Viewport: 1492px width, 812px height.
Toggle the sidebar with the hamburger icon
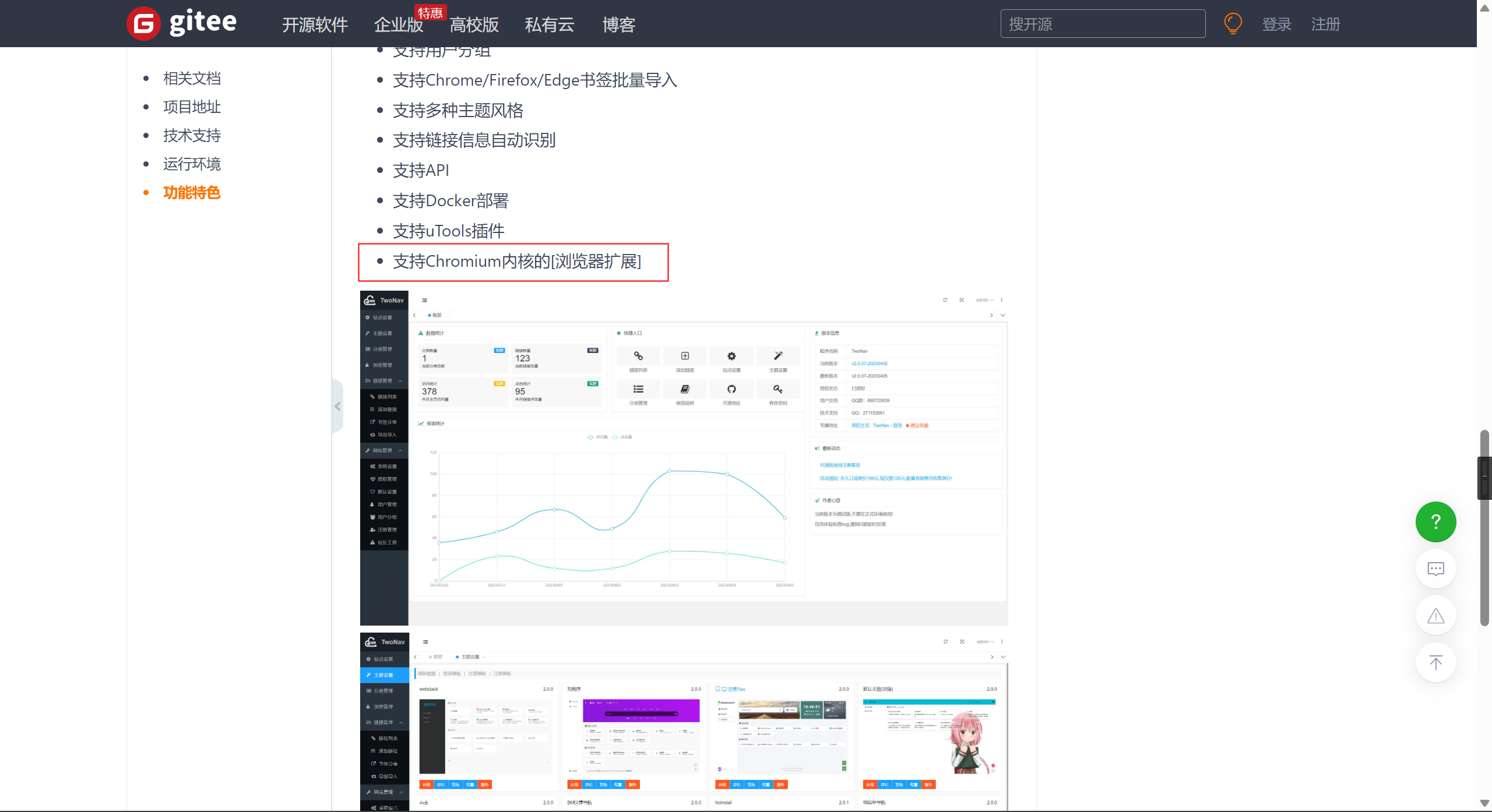[x=424, y=300]
